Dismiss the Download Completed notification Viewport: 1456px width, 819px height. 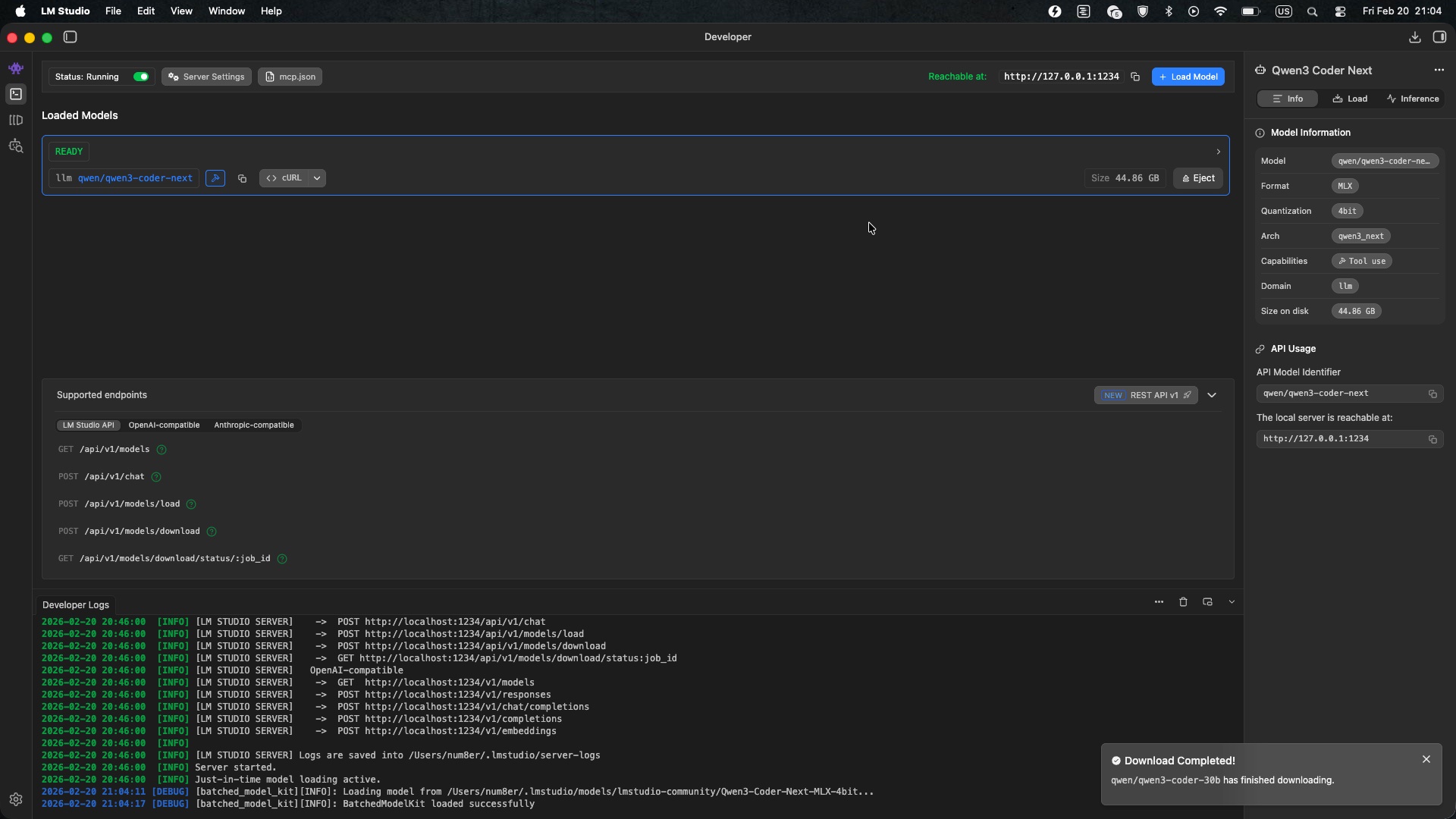[x=1426, y=758]
